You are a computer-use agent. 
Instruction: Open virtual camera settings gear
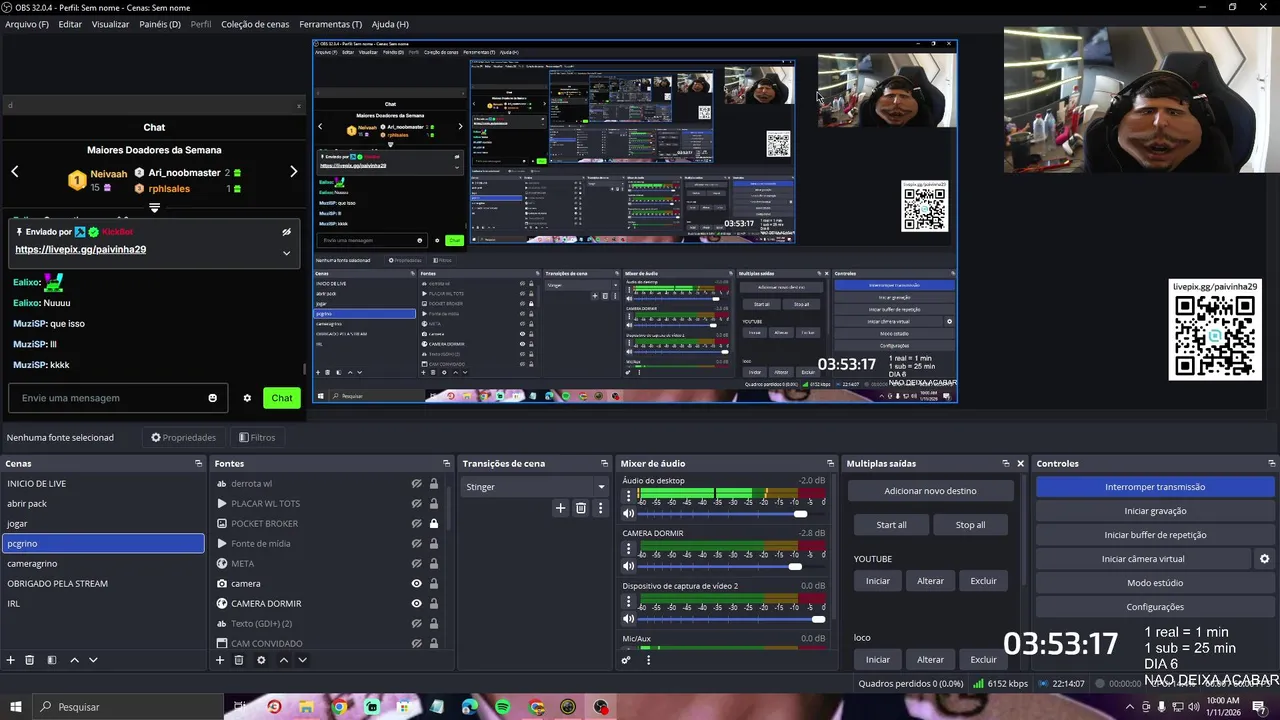point(1264,559)
